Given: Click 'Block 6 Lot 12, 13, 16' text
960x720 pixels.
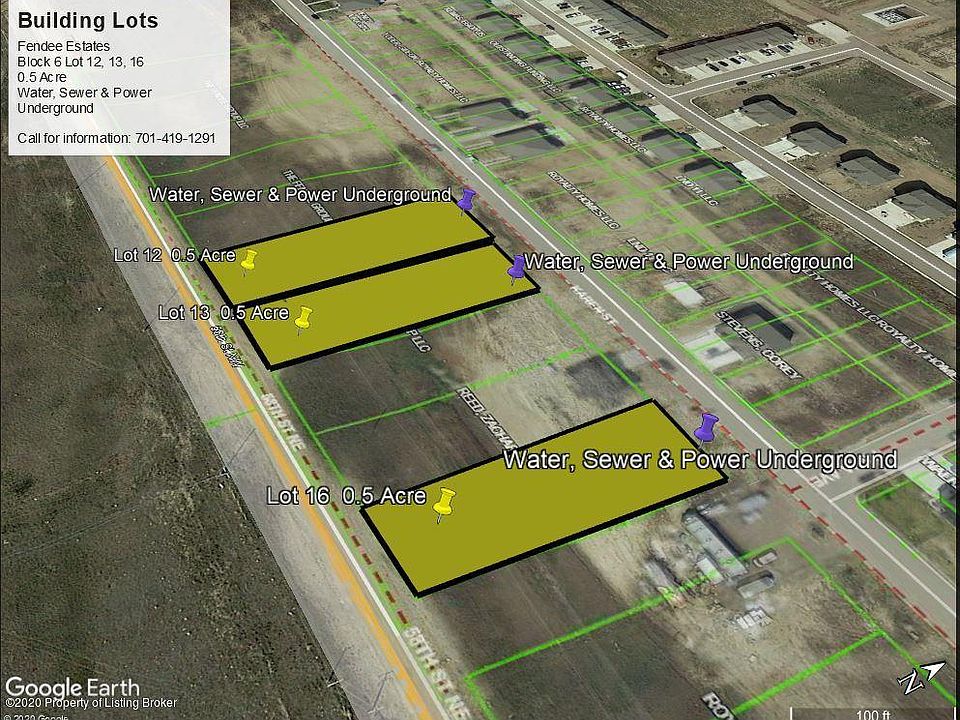Looking at the screenshot, I should tap(81, 62).
